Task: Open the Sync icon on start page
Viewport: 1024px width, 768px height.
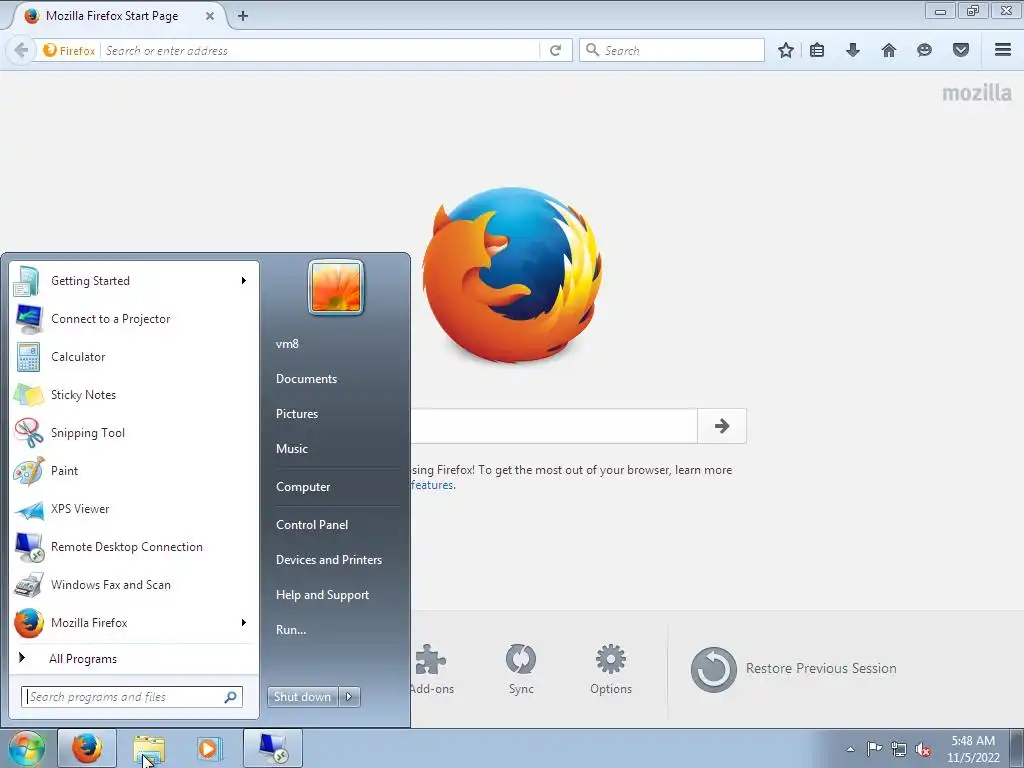Action: click(x=521, y=669)
